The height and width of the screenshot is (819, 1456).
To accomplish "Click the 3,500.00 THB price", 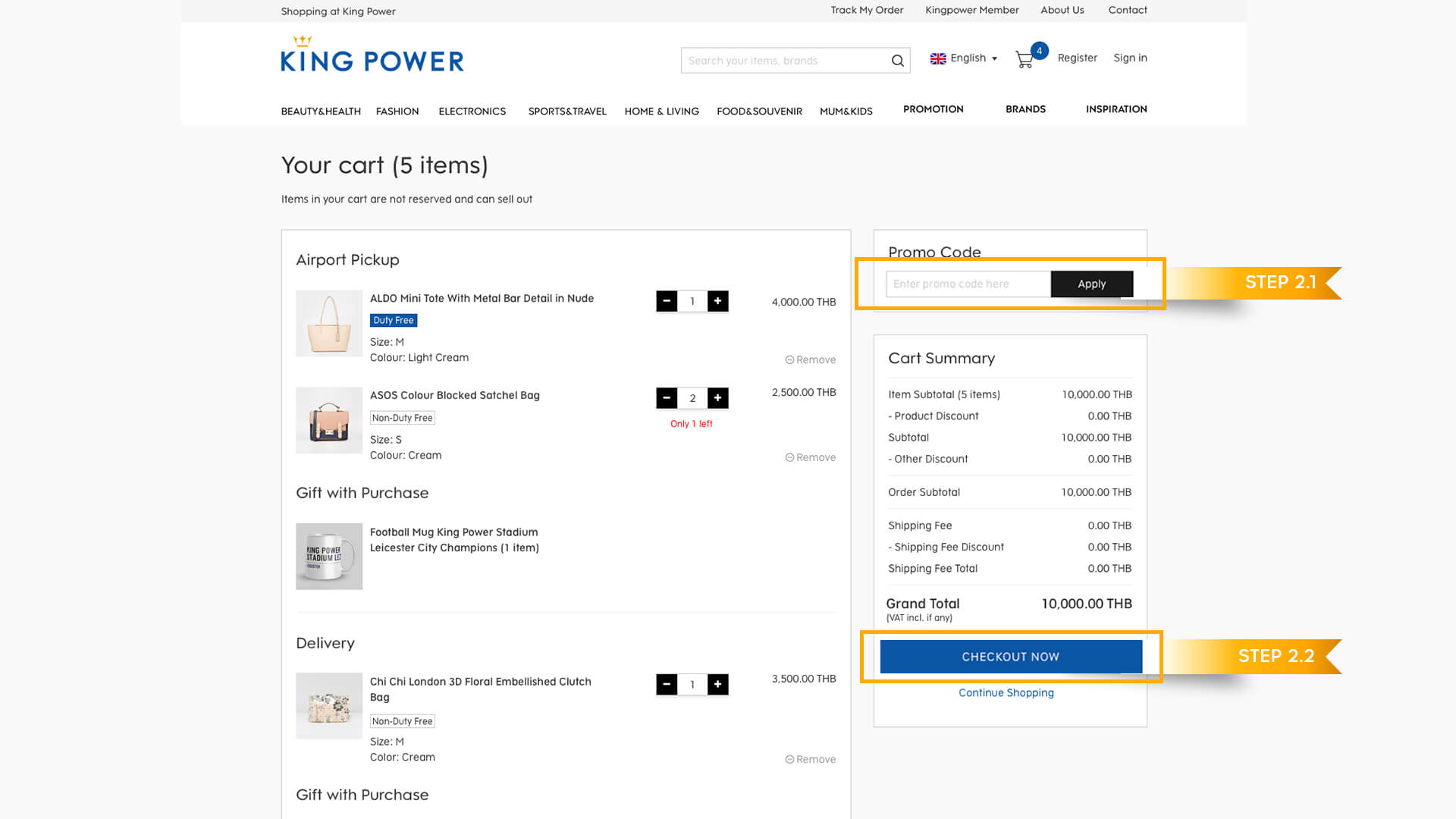I will coord(804,679).
